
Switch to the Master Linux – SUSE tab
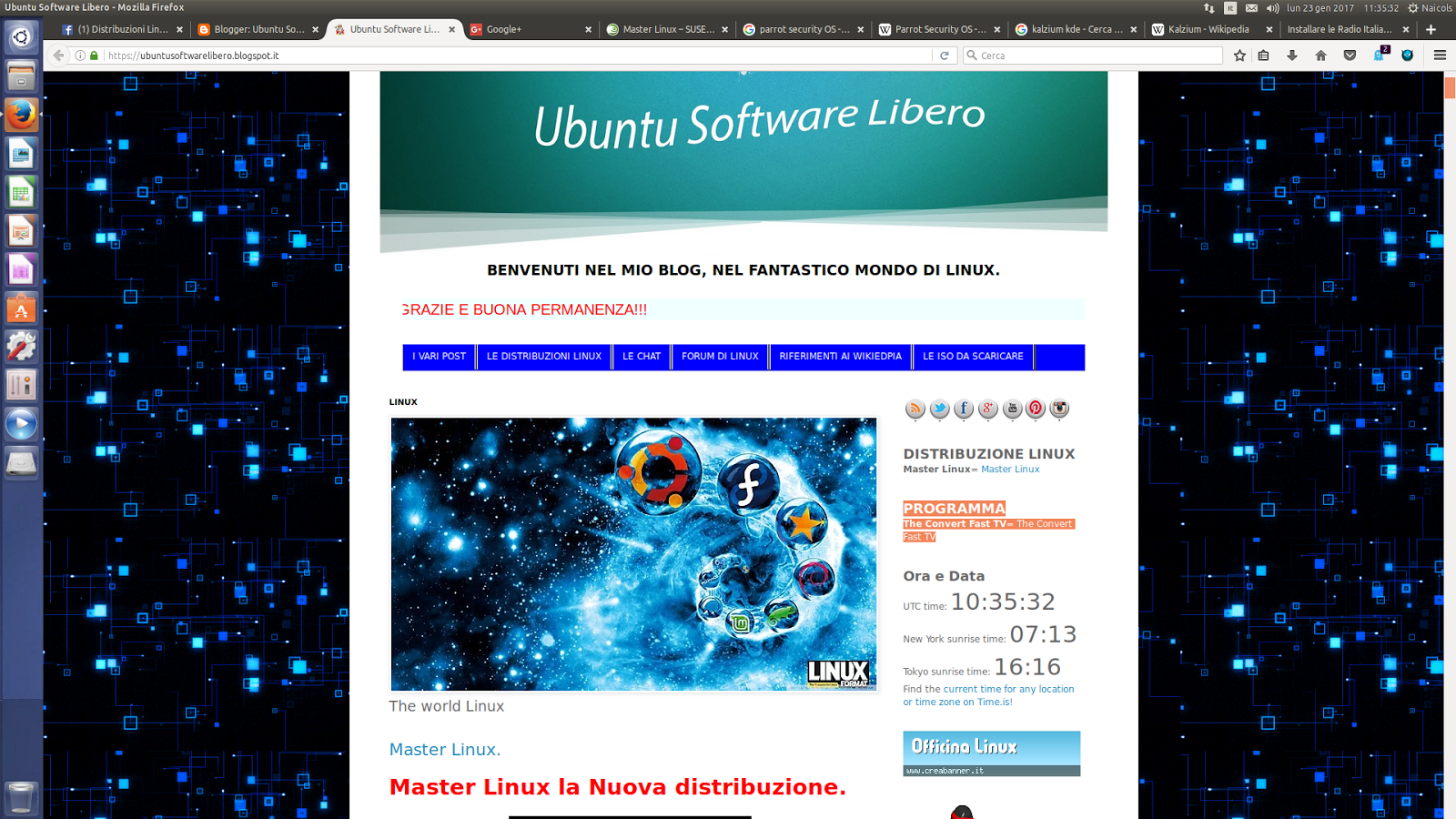tap(667, 29)
